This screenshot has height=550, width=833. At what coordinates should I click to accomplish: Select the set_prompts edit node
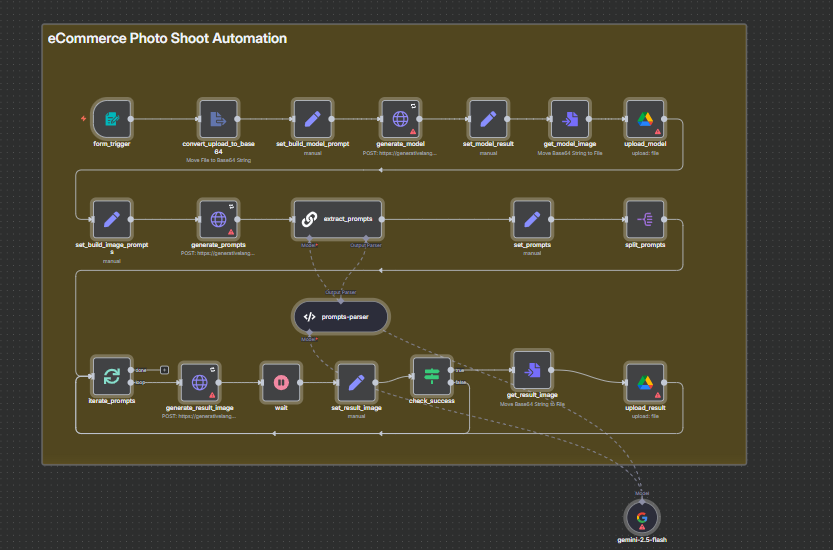532,219
